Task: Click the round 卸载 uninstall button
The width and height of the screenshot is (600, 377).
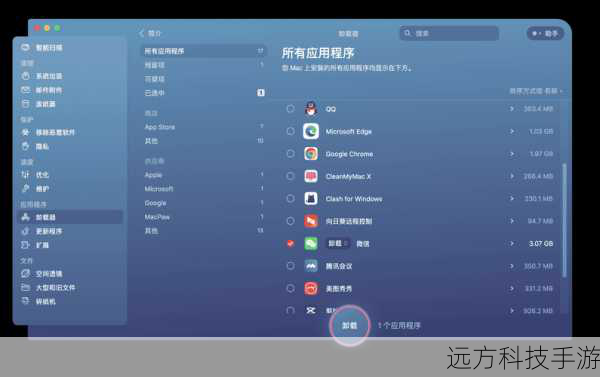Action: (349, 325)
